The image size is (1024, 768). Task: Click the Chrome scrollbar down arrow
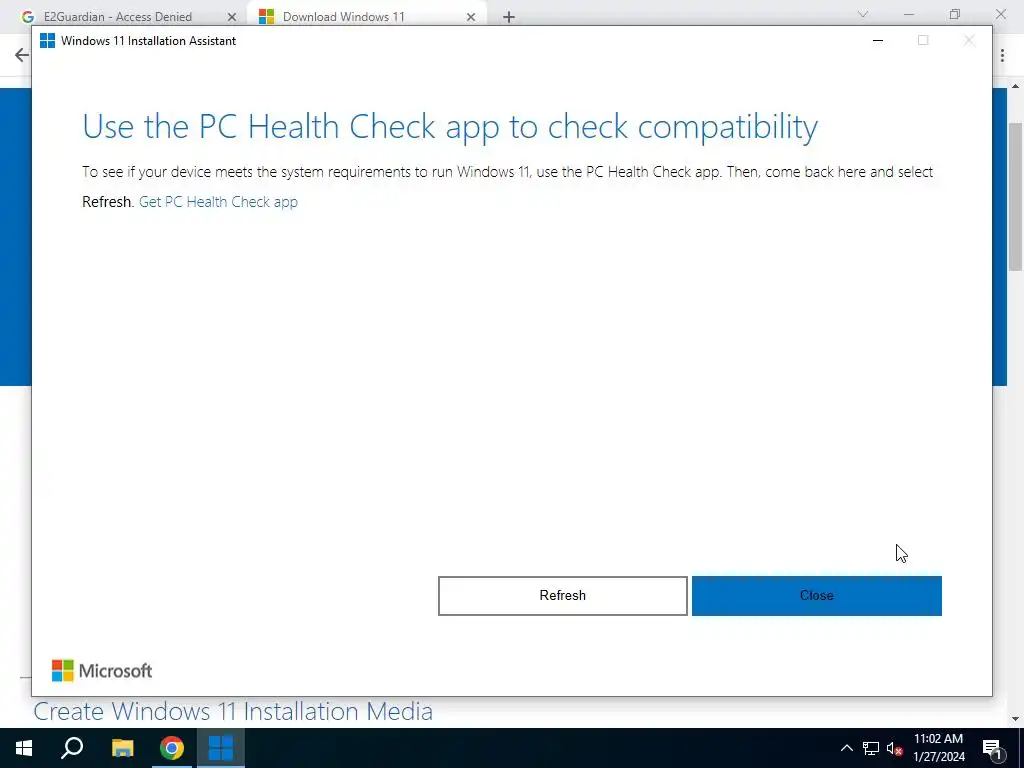click(1016, 719)
